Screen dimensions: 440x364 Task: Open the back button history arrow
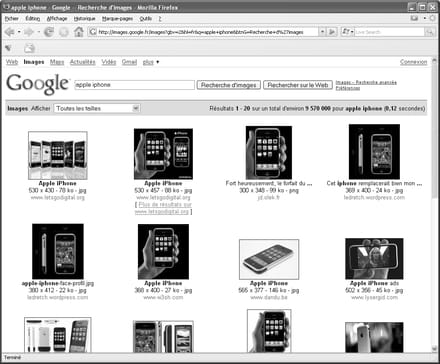pos(19,32)
